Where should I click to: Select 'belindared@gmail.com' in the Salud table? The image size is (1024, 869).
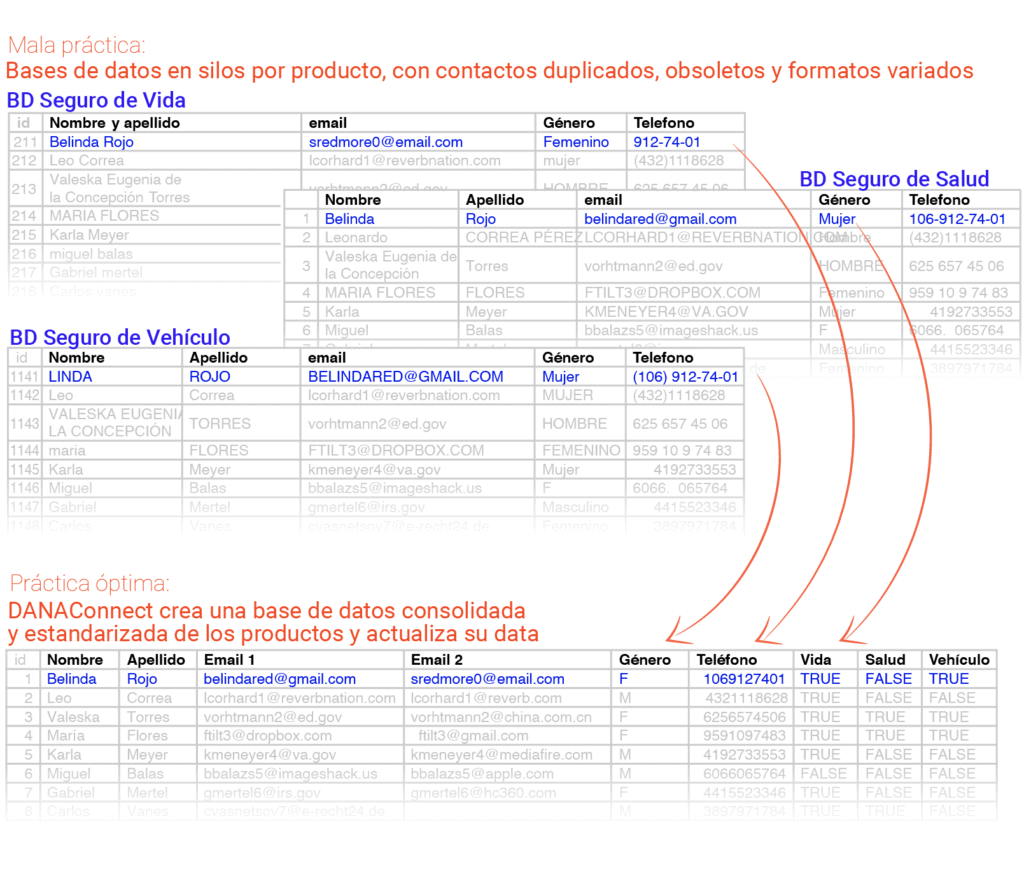tap(660, 219)
